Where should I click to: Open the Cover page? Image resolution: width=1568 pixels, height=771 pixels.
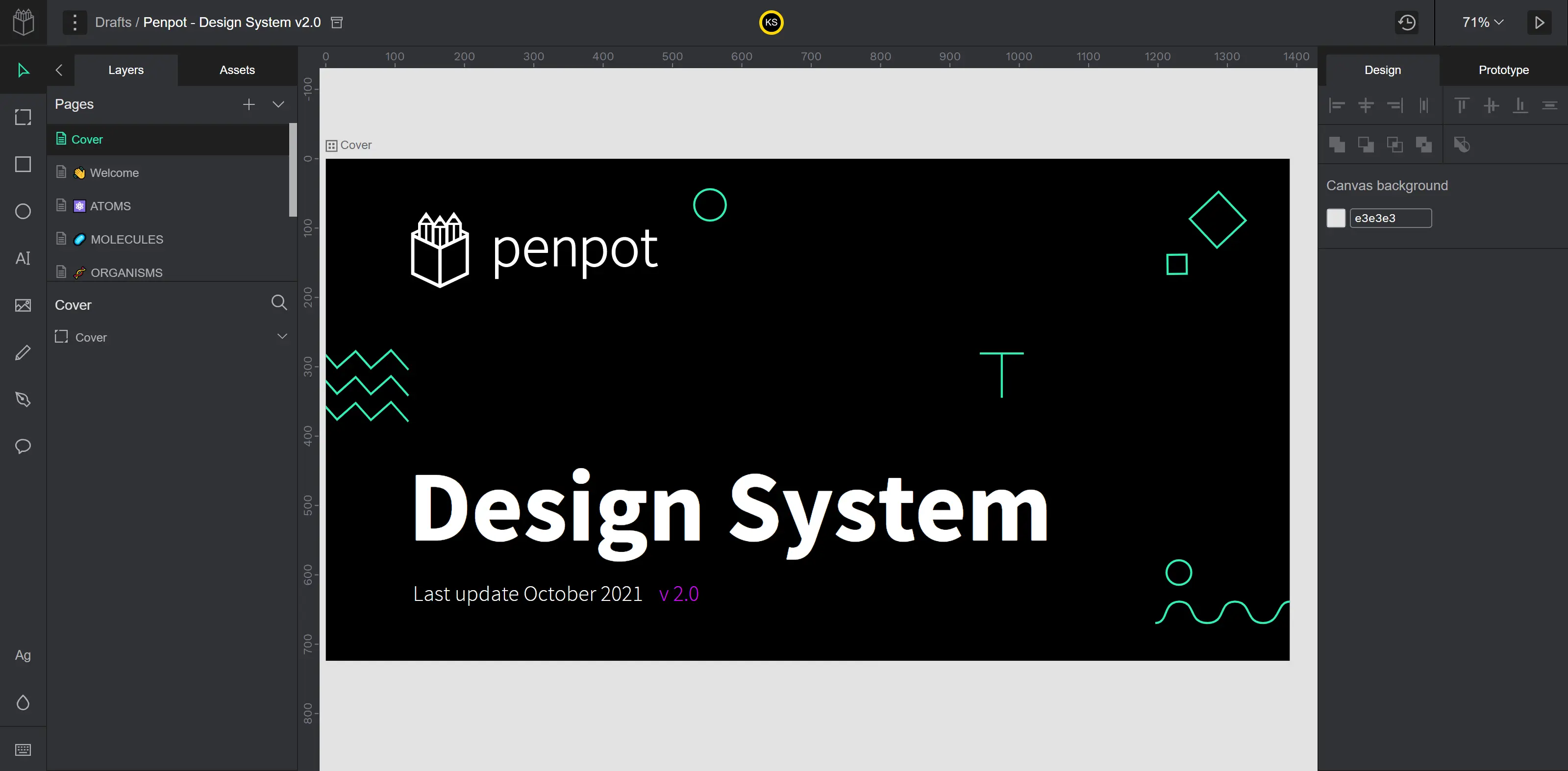click(x=168, y=139)
